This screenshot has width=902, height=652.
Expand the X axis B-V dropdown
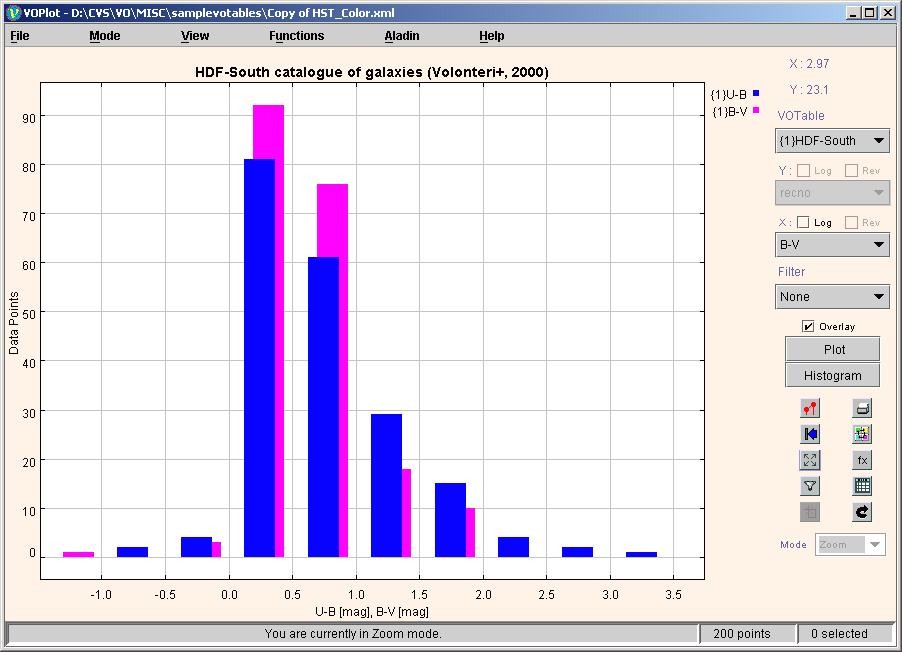point(832,245)
